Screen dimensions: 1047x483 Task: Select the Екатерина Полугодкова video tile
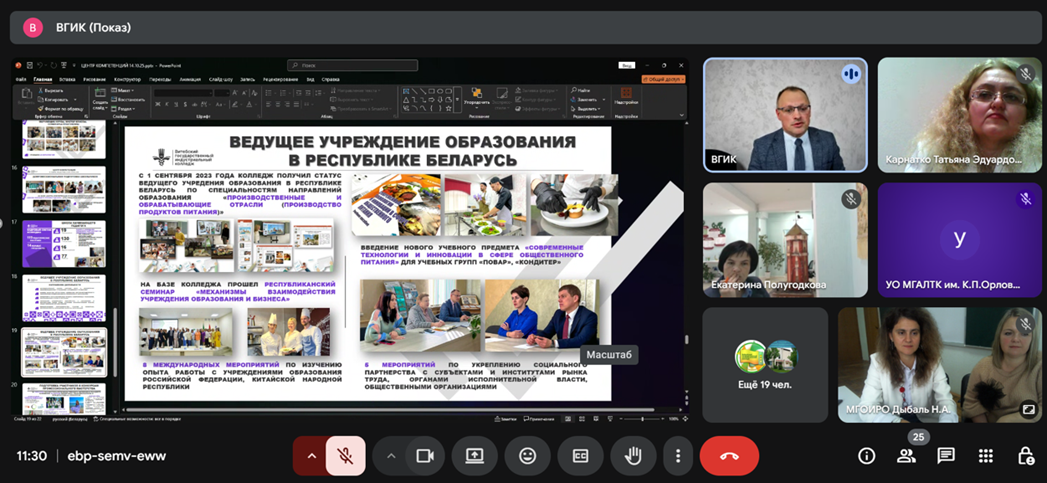click(x=771, y=240)
